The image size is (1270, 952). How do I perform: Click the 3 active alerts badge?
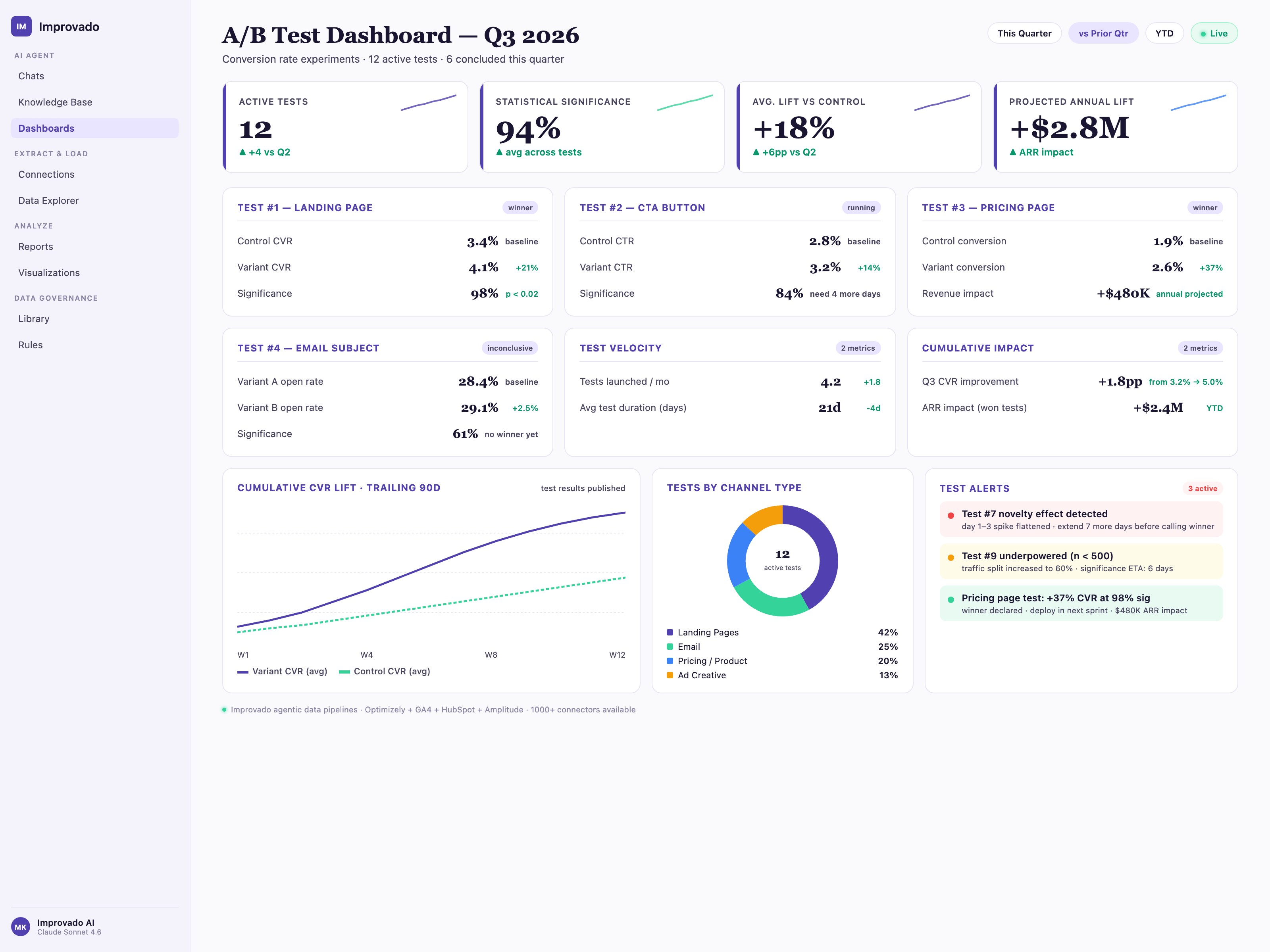click(x=1202, y=488)
